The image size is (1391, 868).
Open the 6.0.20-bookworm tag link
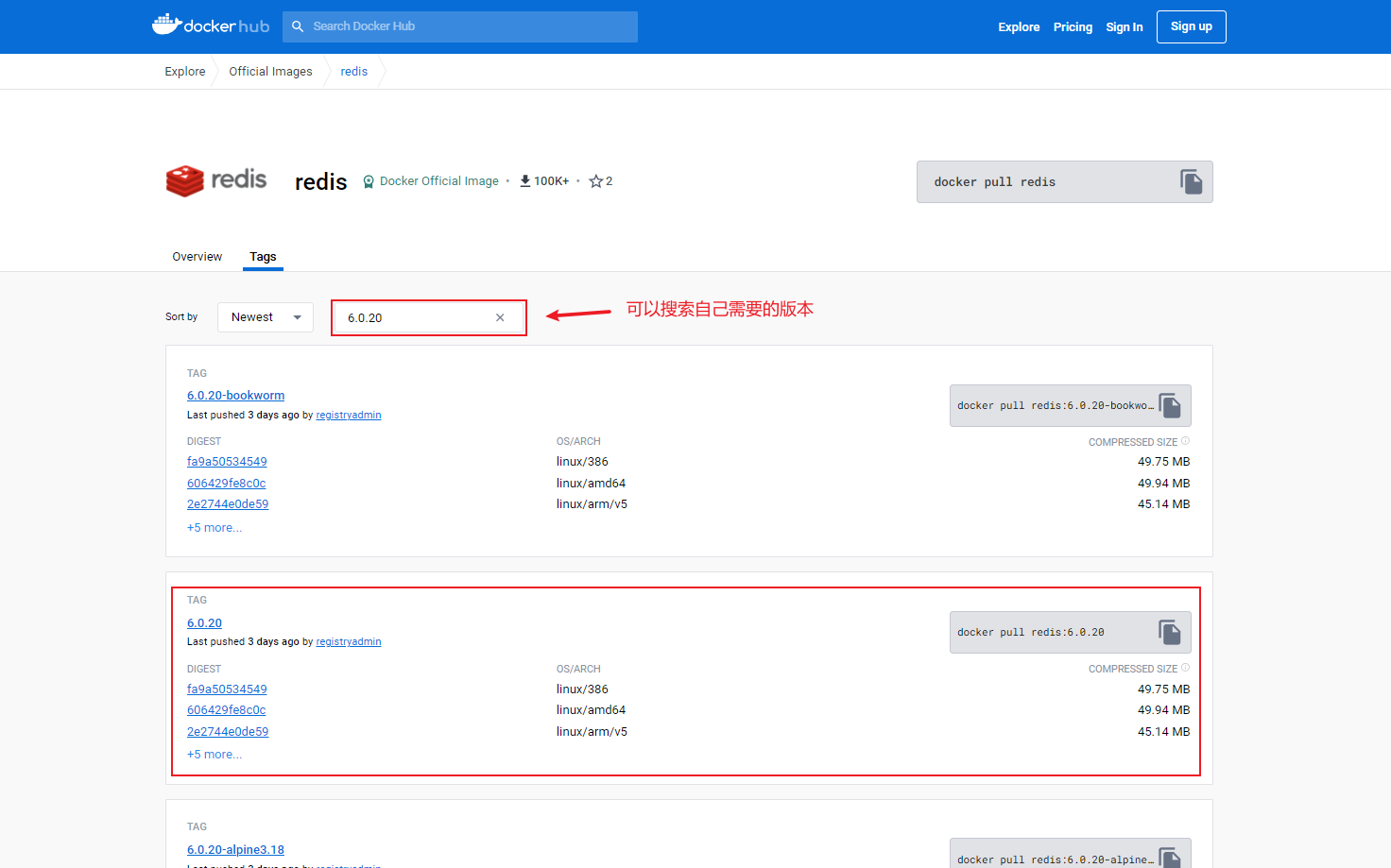point(235,396)
